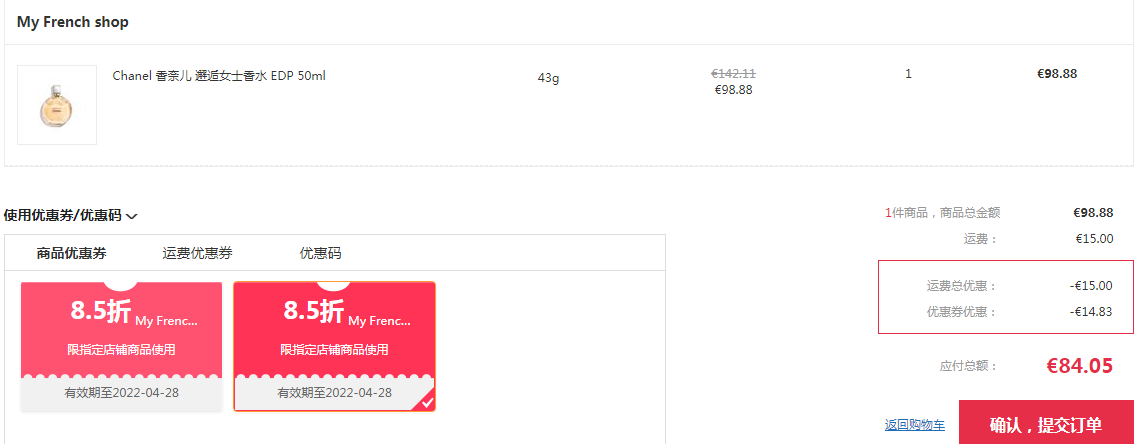Click the large red €84.05 total amount
The width and height of the screenshot is (1141, 444).
1080,365
